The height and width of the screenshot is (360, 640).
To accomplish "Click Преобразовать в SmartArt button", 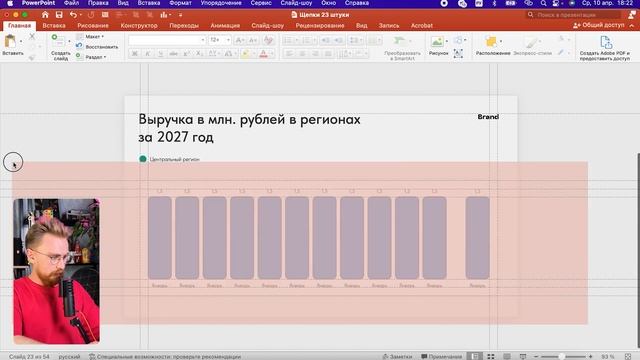I will coord(402,48).
